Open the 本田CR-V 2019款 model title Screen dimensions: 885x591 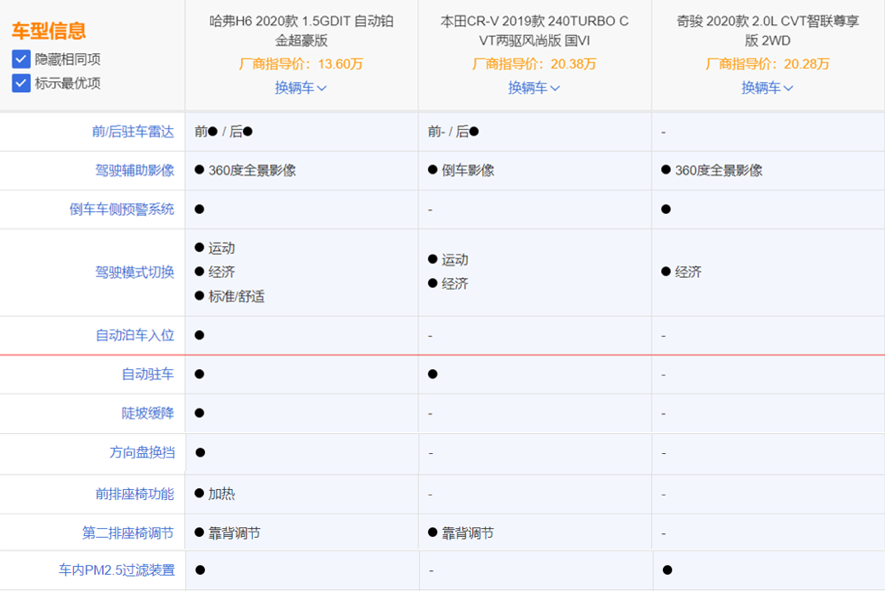tap(534, 30)
